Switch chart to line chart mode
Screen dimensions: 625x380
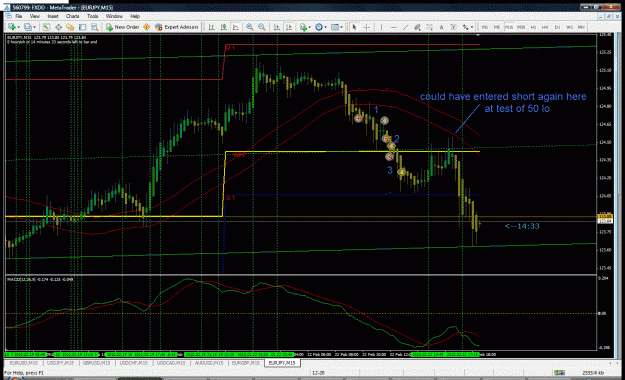click(236, 27)
